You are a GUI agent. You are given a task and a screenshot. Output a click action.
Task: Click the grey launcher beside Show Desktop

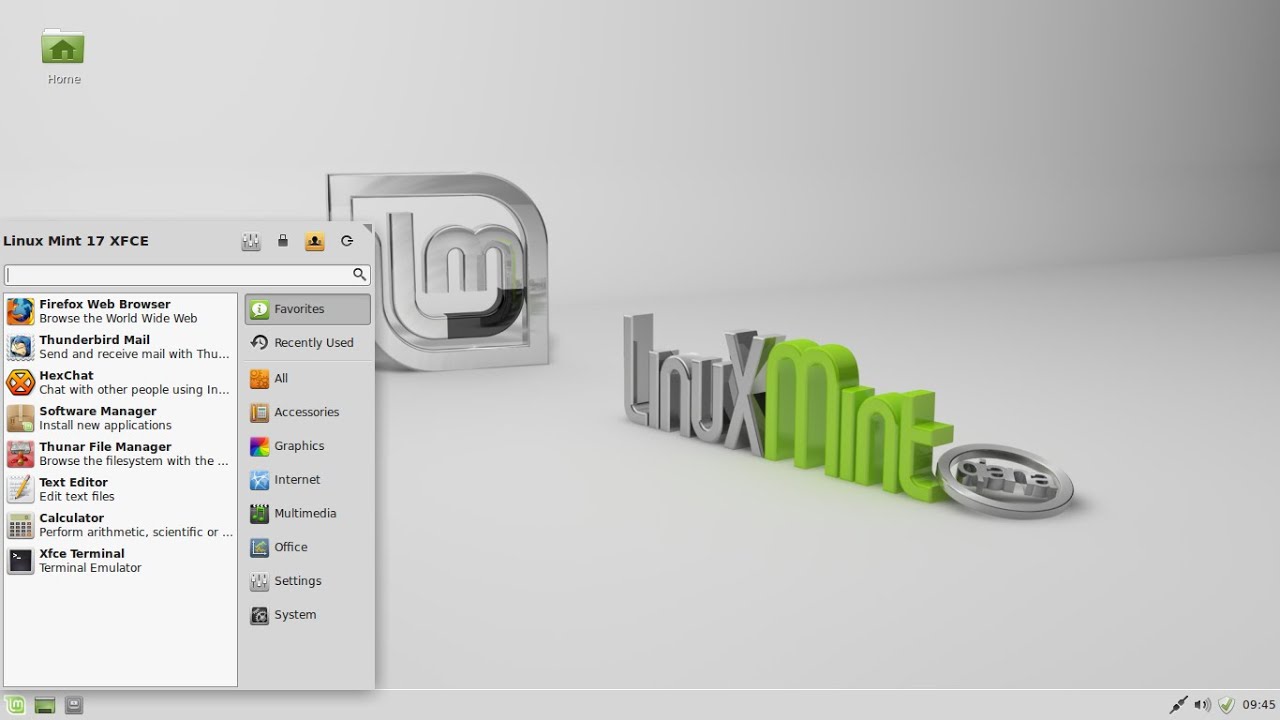[x=73, y=705]
